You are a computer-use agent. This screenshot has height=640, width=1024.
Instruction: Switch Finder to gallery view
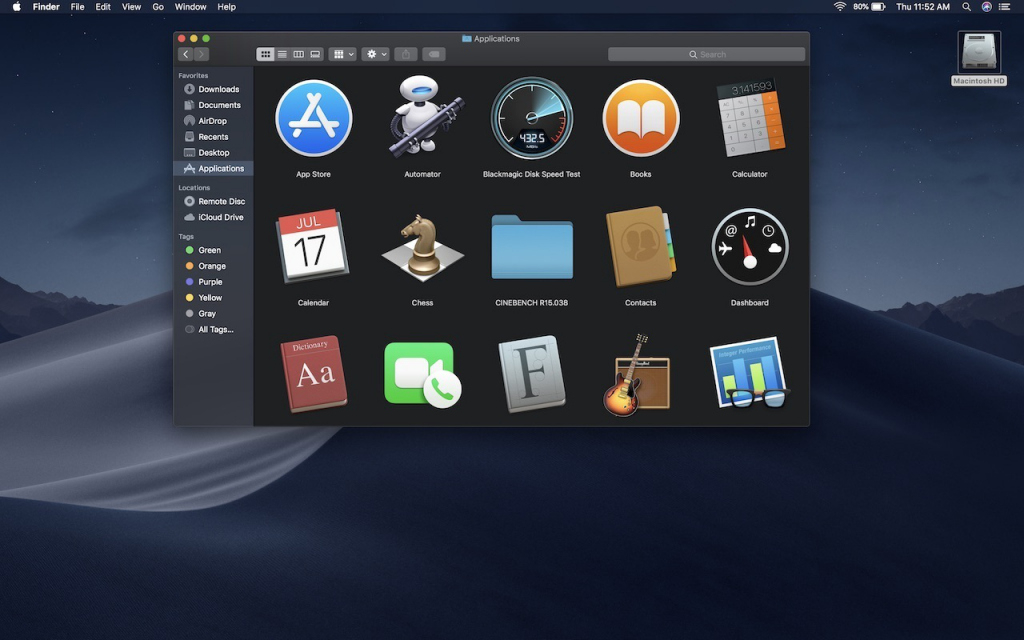(315, 54)
